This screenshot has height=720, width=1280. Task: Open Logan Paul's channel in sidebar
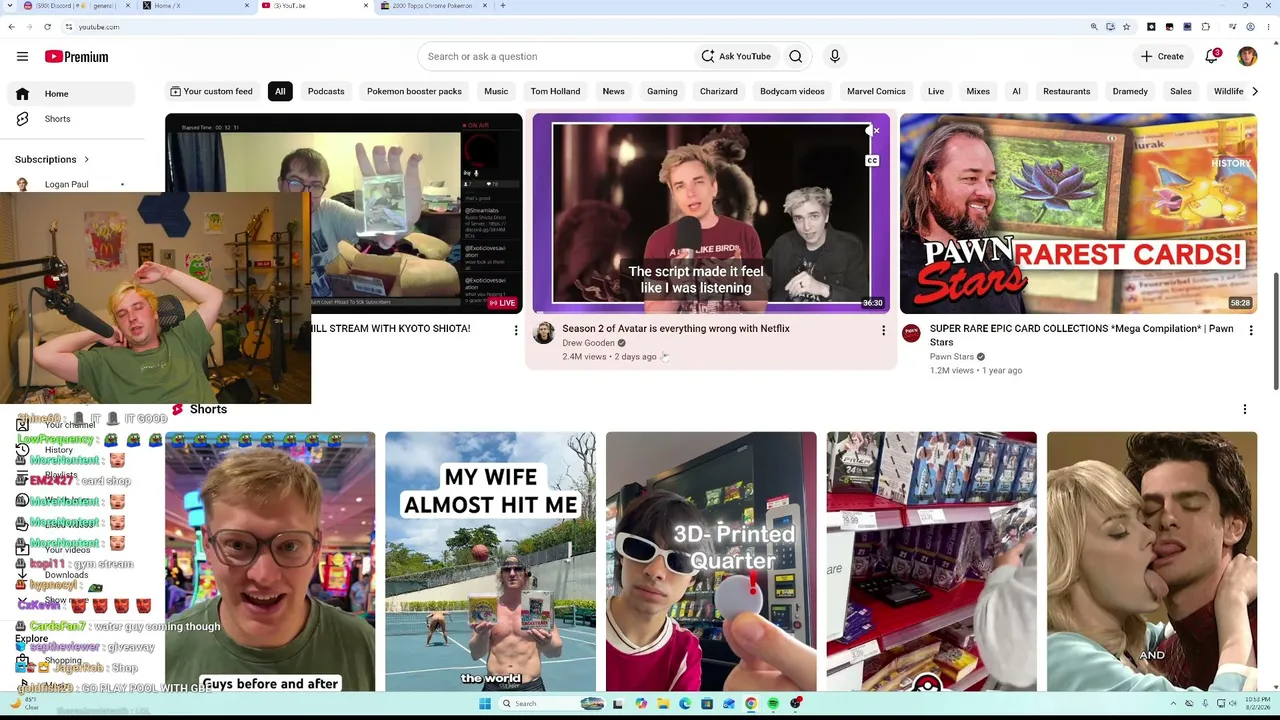[68, 184]
